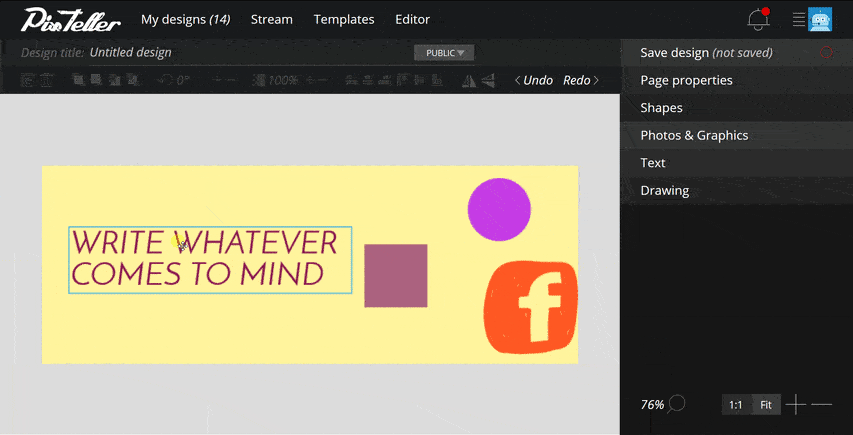The width and height of the screenshot is (853, 435).
Task: Expand the Shapes panel
Action: [737, 108]
